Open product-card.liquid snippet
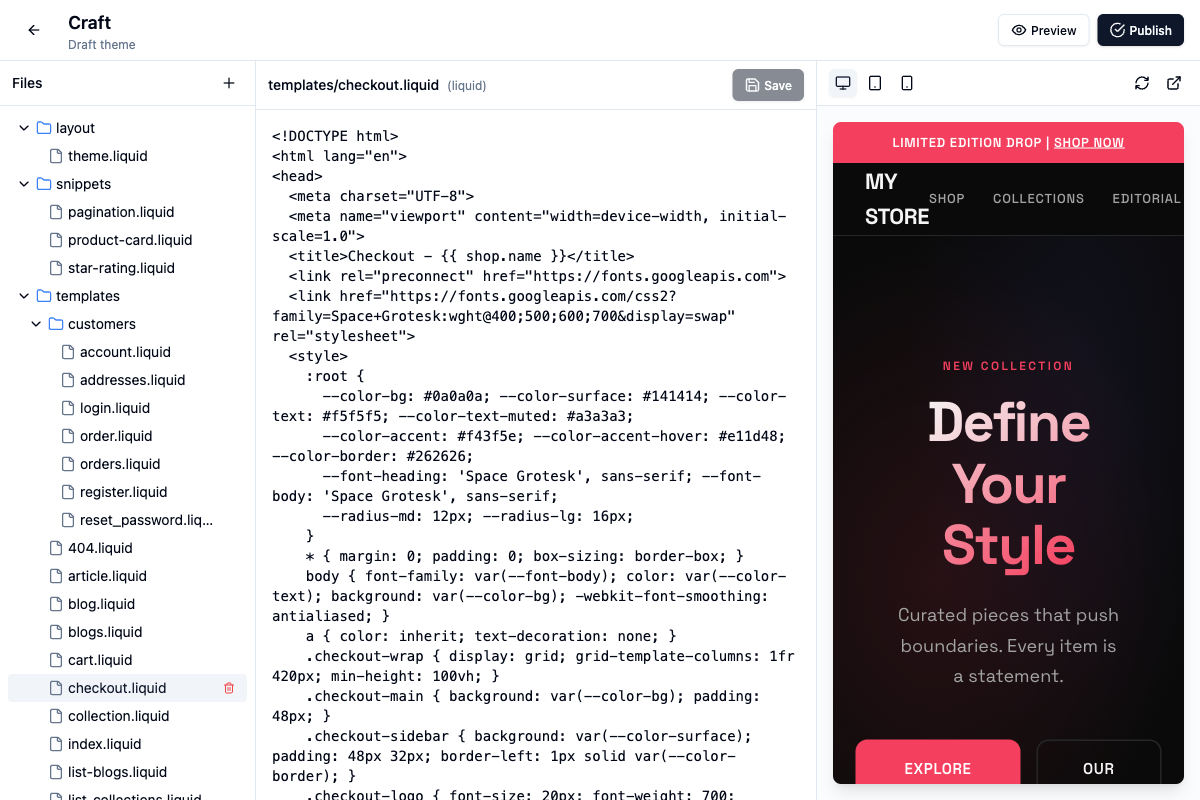The height and width of the screenshot is (800, 1200). [x=129, y=240]
